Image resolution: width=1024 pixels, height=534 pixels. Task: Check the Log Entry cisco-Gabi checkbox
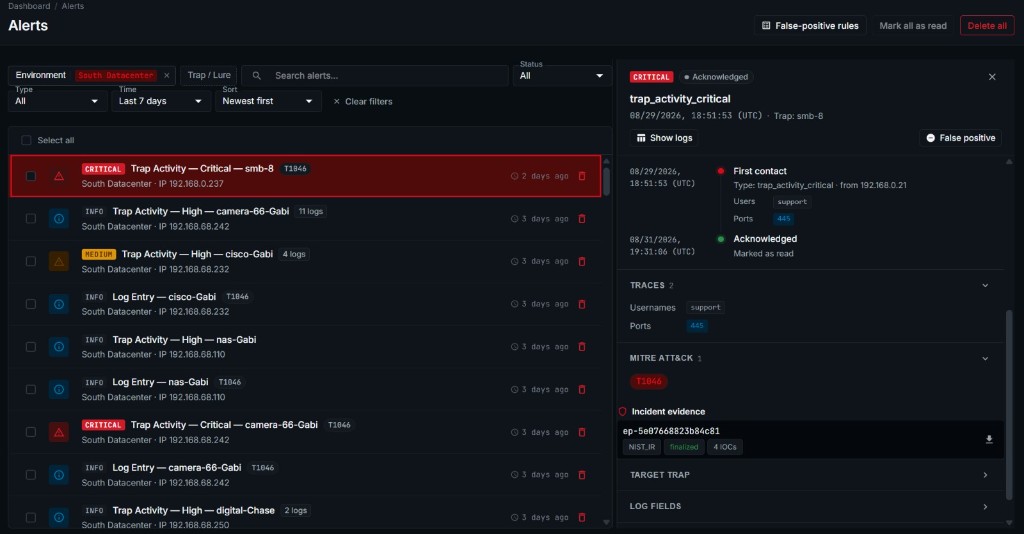tap(31, 304)
